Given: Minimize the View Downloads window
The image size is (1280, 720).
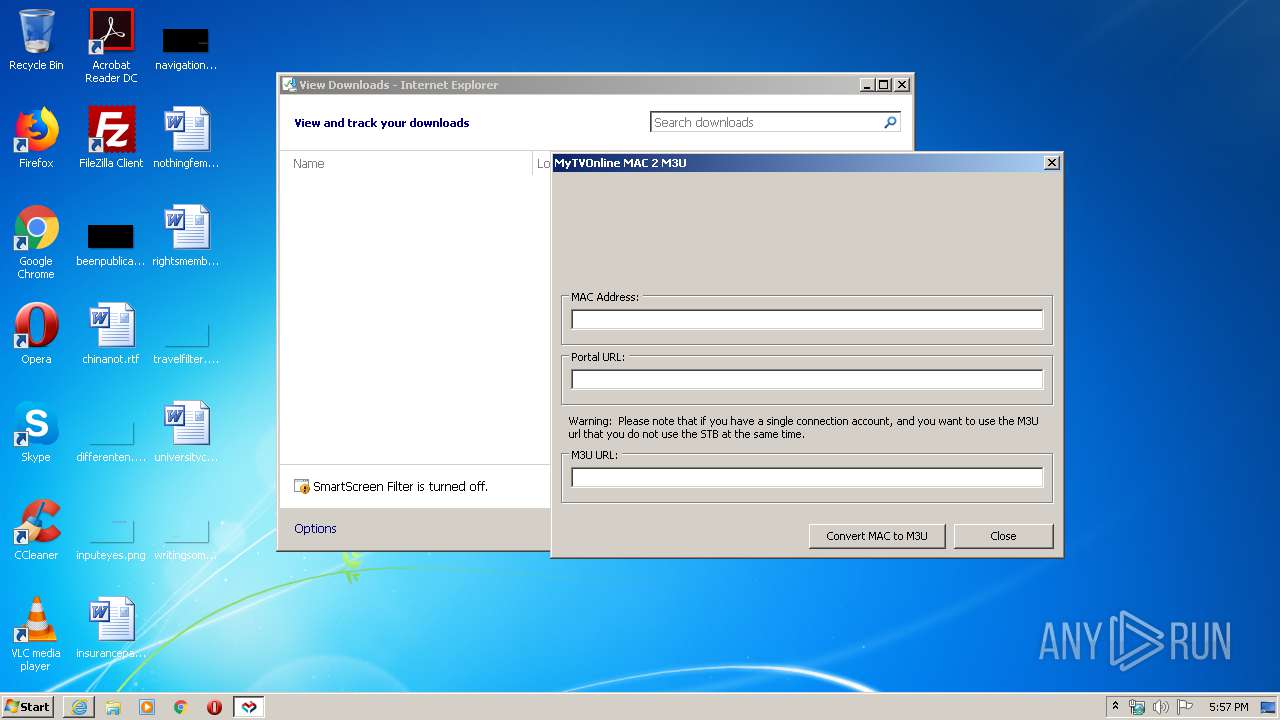Looking at the screenshot, I should pyautogui.click(x=868, y=85).
